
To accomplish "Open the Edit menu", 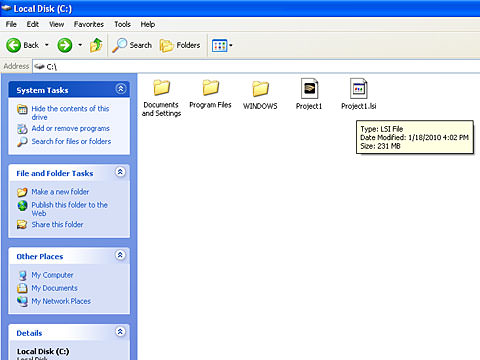I will pos(33,24).
